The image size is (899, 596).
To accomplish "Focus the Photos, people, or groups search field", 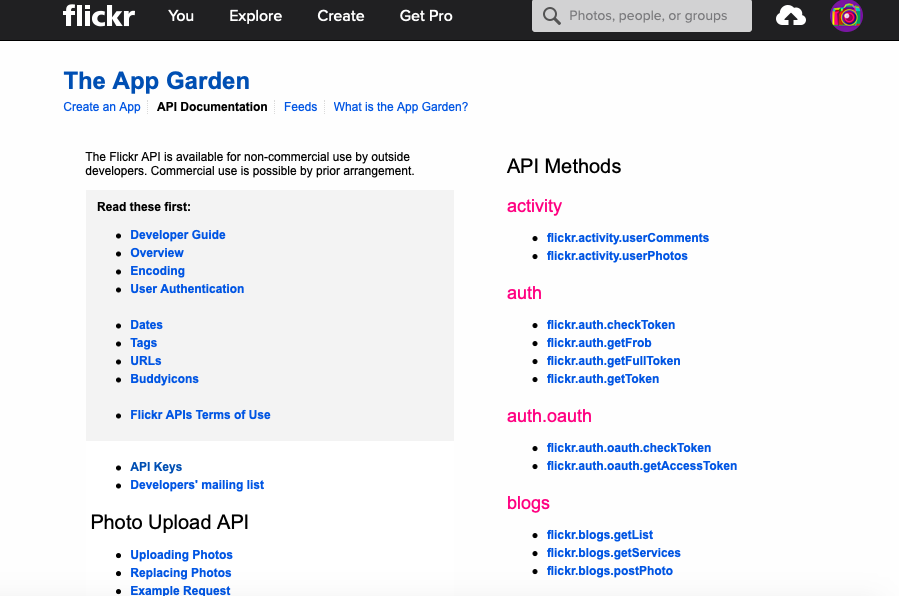I will click(x=655, y=16).
